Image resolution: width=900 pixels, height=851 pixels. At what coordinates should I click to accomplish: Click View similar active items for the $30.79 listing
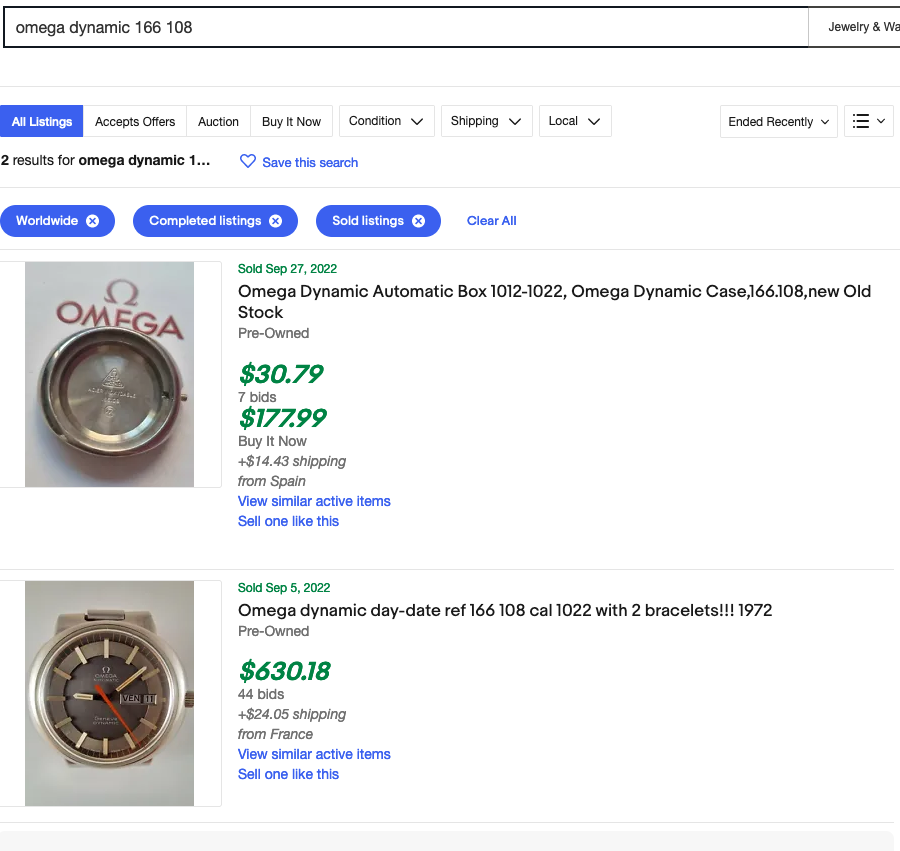[x=314, y=501]
